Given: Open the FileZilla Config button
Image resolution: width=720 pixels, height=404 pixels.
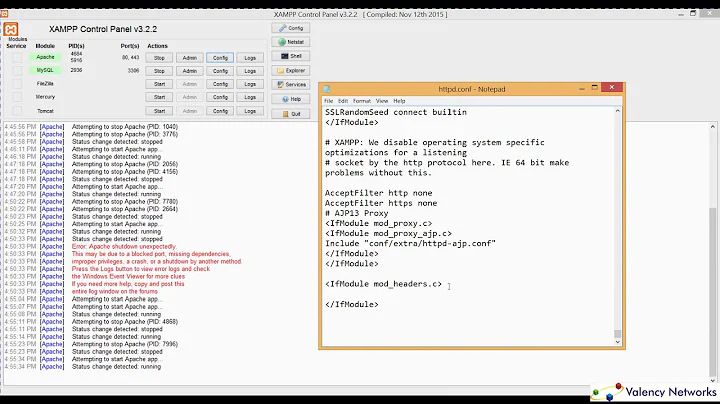Looking at the screenshot, I should [220, 84].
